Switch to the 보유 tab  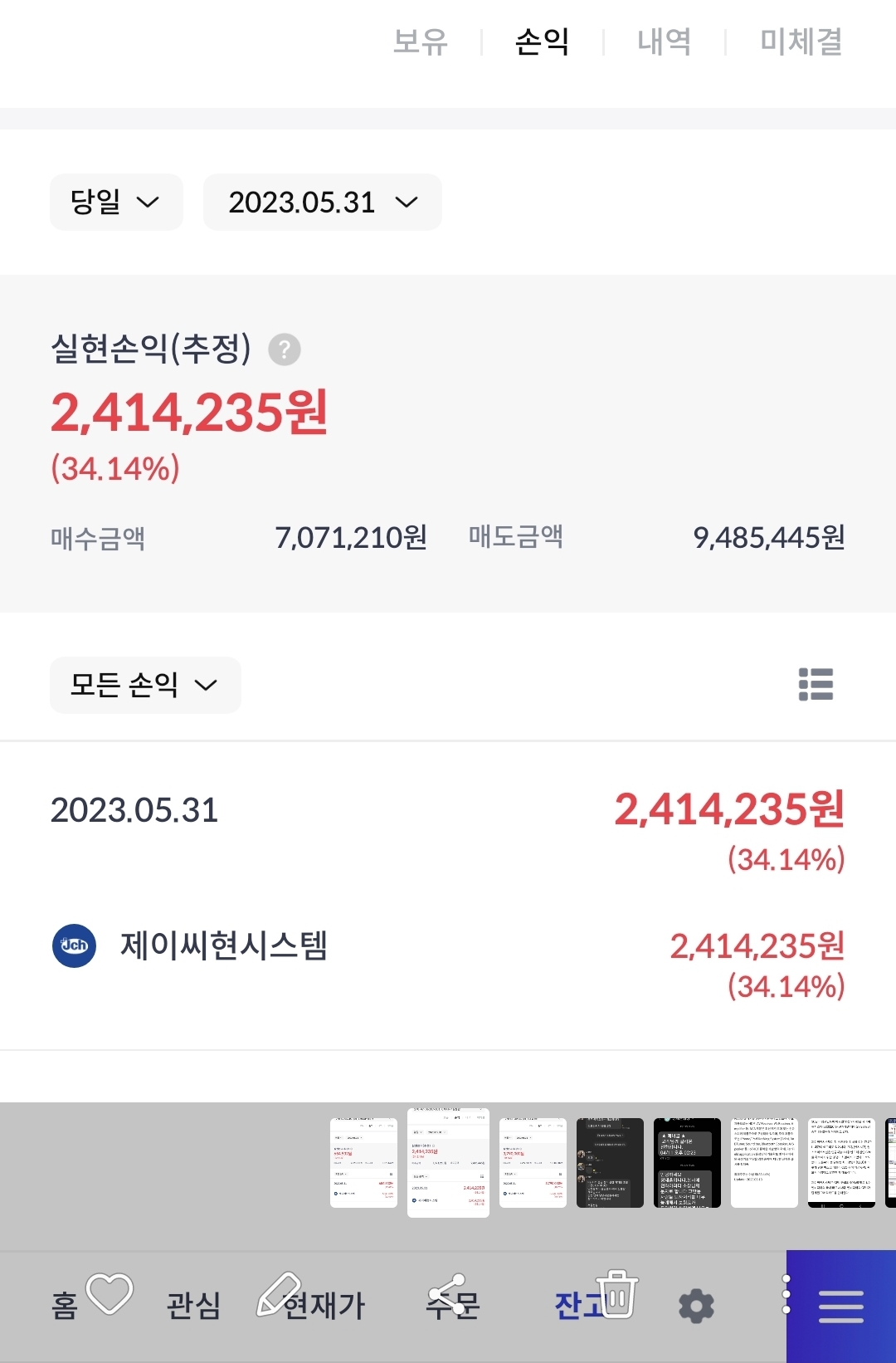421,42
